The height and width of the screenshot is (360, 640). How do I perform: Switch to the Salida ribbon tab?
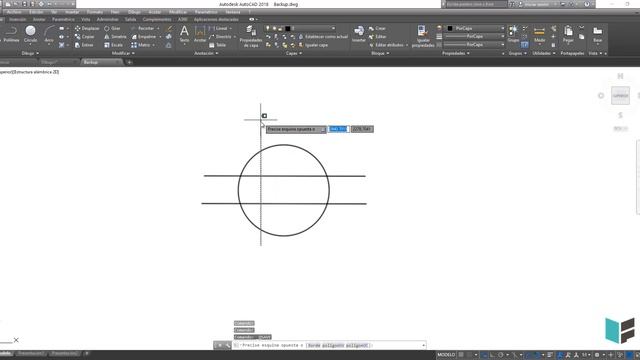click(x=130, y=20)
